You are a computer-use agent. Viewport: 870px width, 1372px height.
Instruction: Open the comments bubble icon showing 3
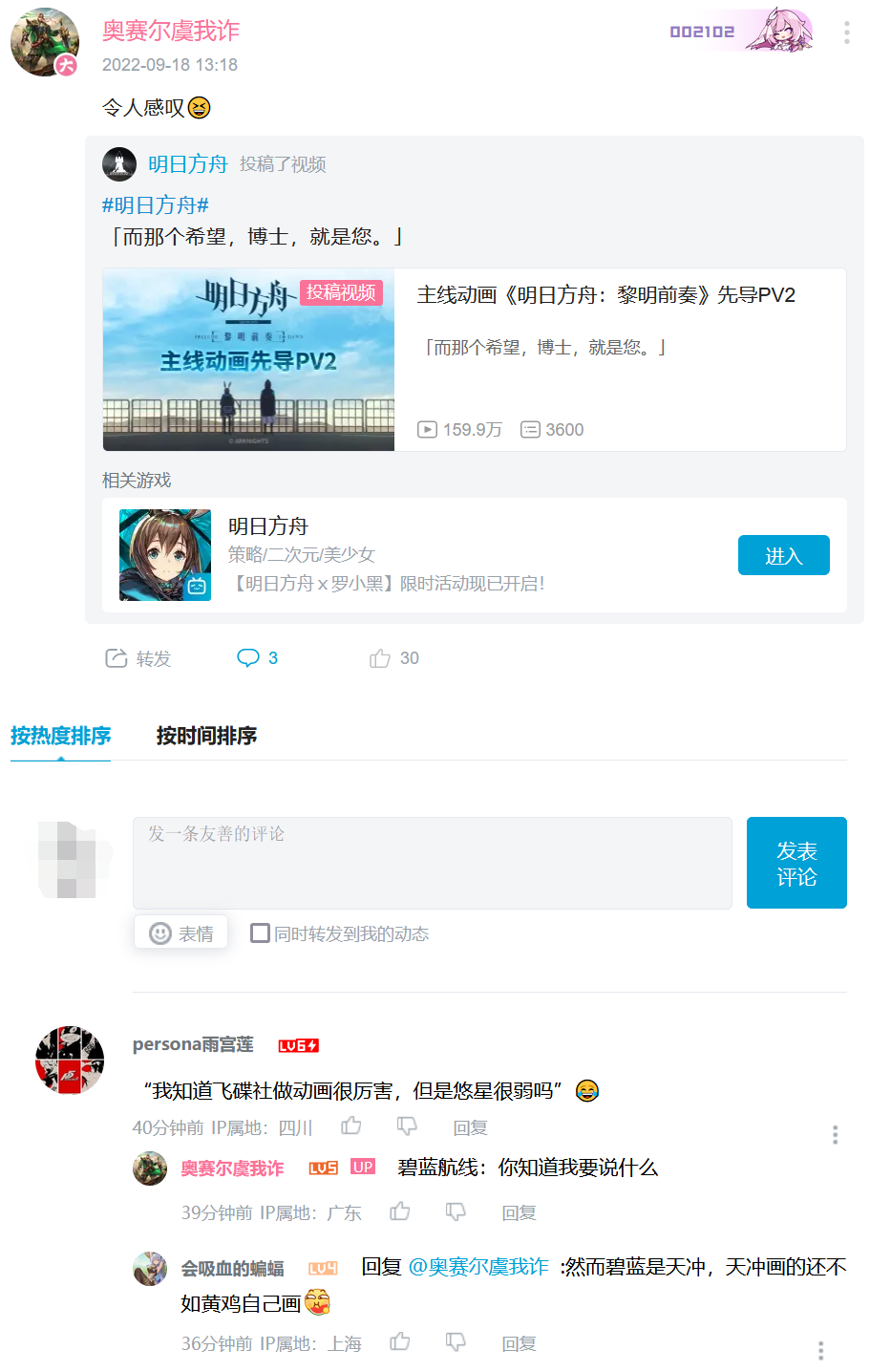248,658
